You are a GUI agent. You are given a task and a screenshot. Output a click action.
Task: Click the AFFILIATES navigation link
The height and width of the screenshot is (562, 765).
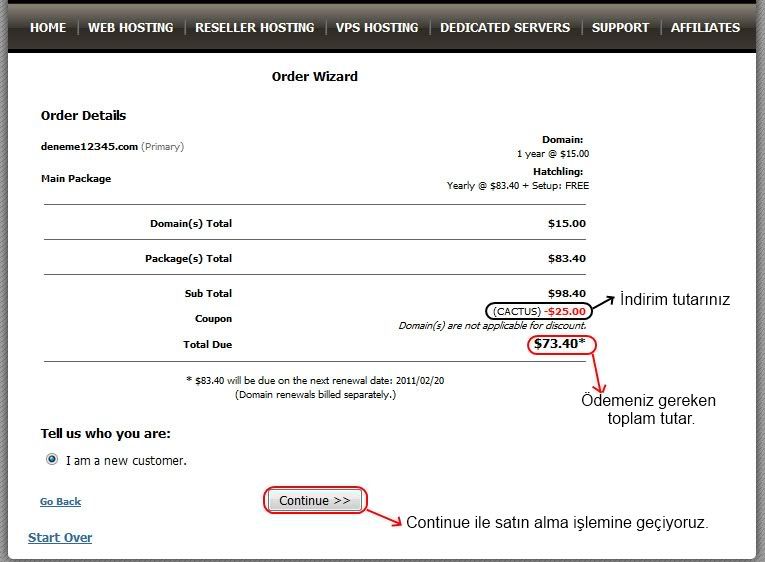705,27
